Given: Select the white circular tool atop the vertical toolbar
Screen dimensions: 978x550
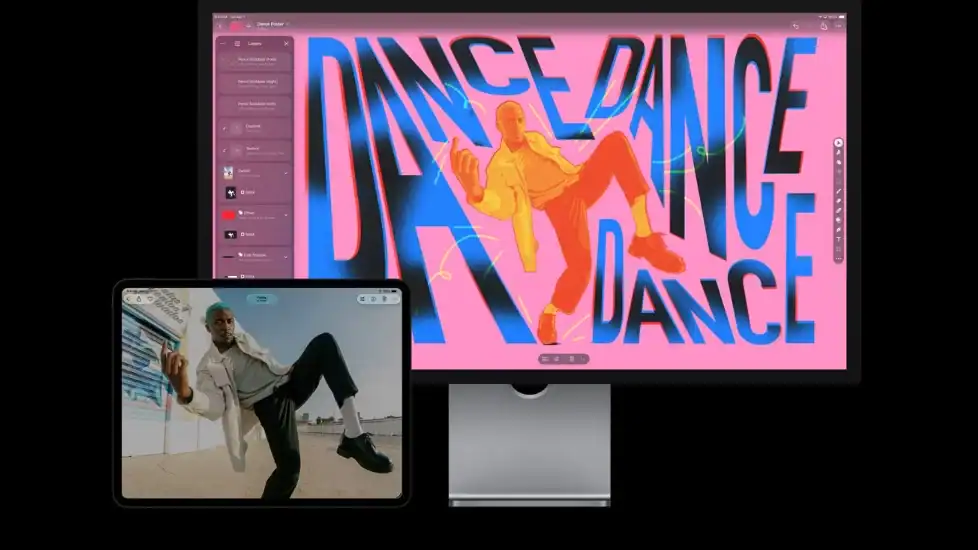Looking at the screenshot, I should (838, 143).
